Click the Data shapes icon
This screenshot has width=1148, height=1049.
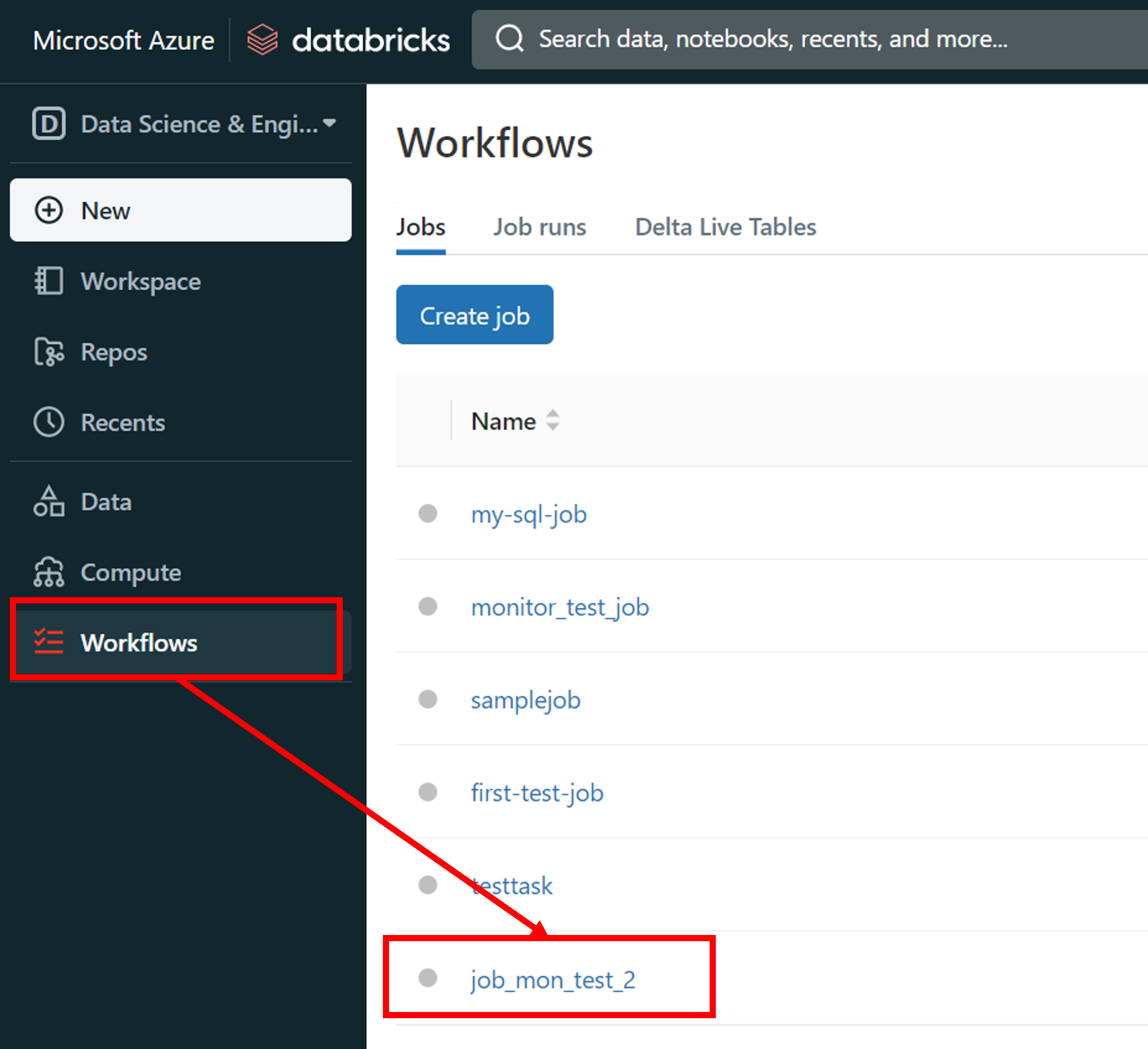tap(49, 501)
